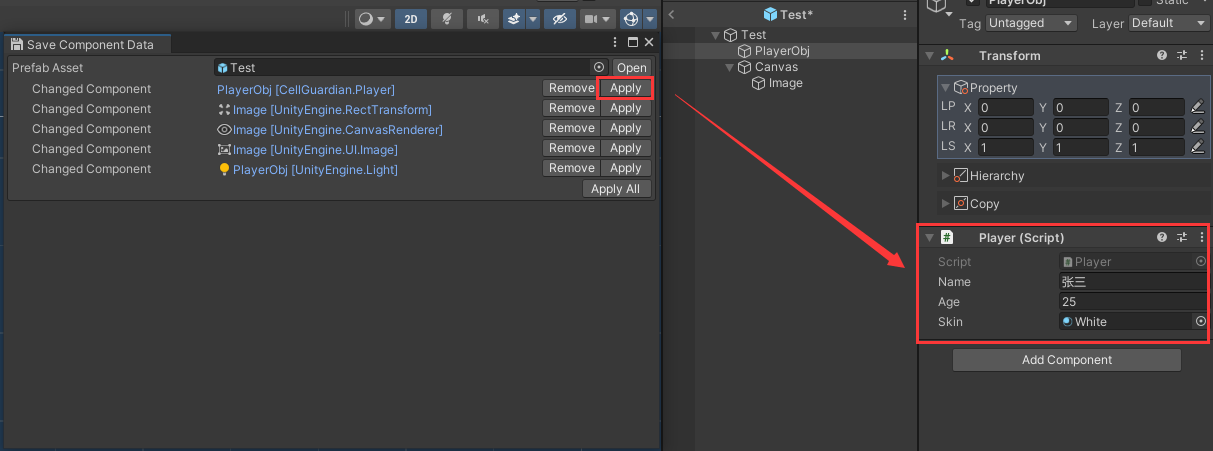Collapse the Transform component
Viewport: 1213px width, 451px height.
point(930,56)
